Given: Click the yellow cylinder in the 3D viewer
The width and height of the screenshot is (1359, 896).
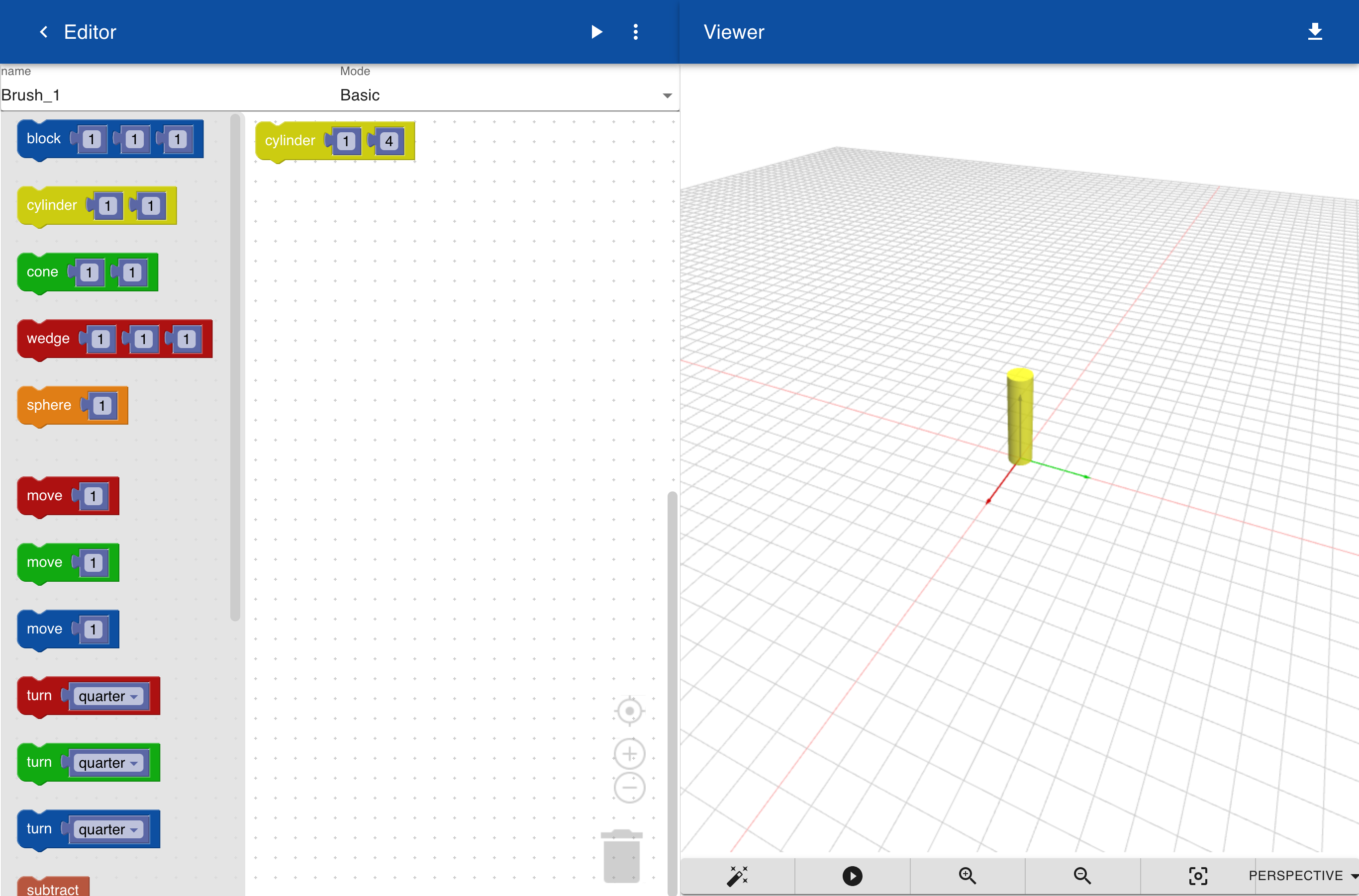Looking at the screenshot, I should [x=1020, y=417].
